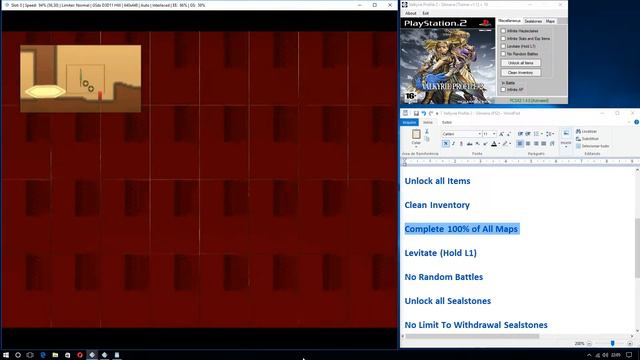This screenshot has width=640, height=360.
Task: Open the About menu in trainer
Action: click(411, 13)
